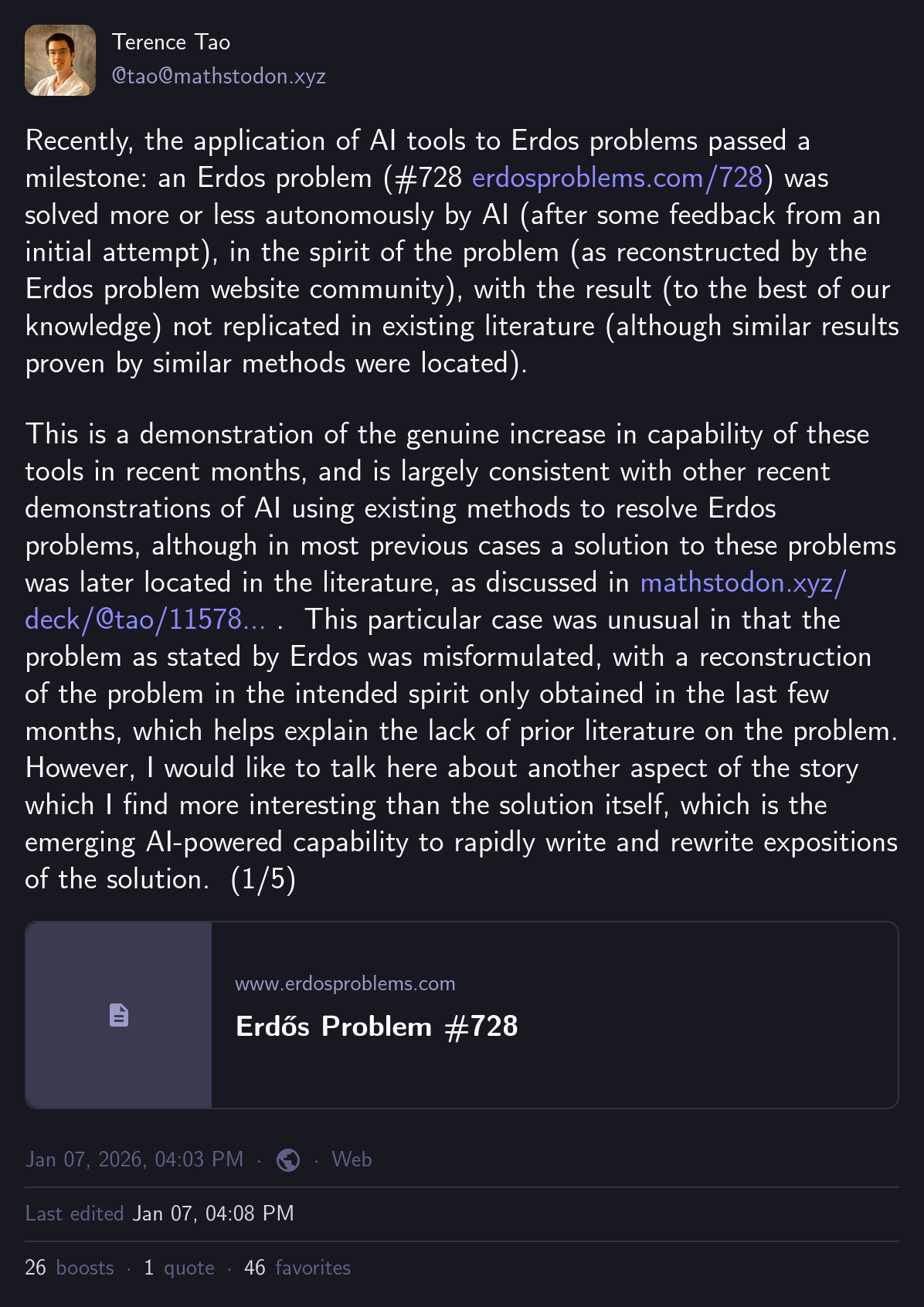Click the @tao@mathstodon.xyz handle
Image resolution: width=924 pixels, height=1307 pixels.
click(x=219, y=76)
